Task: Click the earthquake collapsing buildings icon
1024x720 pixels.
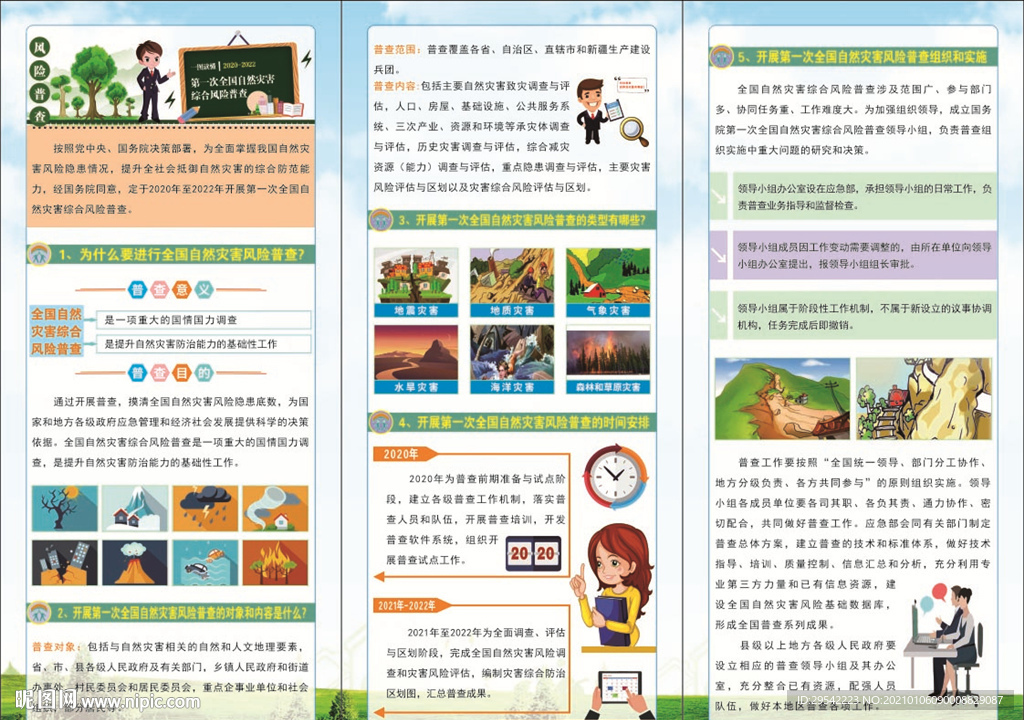Action: click(x=64, y=563)
